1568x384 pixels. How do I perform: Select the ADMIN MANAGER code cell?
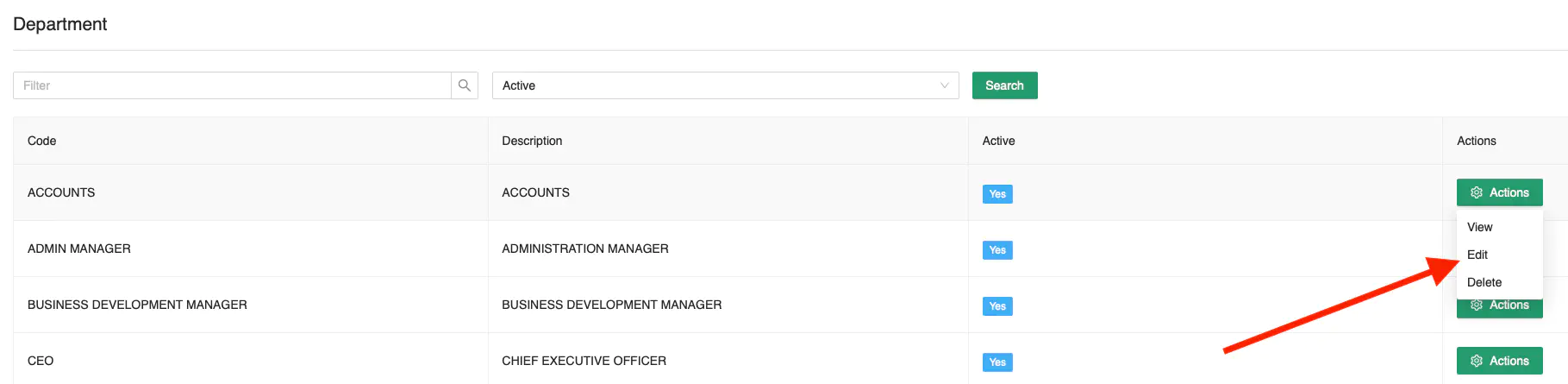pyautogui.click(x=79, y=249)
